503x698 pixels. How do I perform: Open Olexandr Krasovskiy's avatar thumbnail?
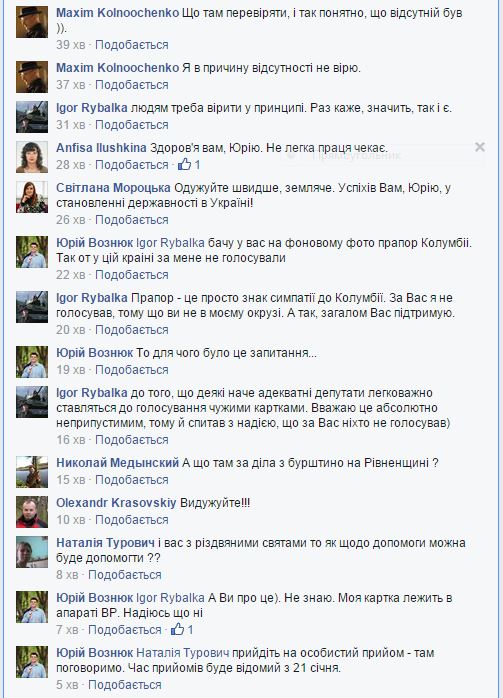(x=32, y=512)
